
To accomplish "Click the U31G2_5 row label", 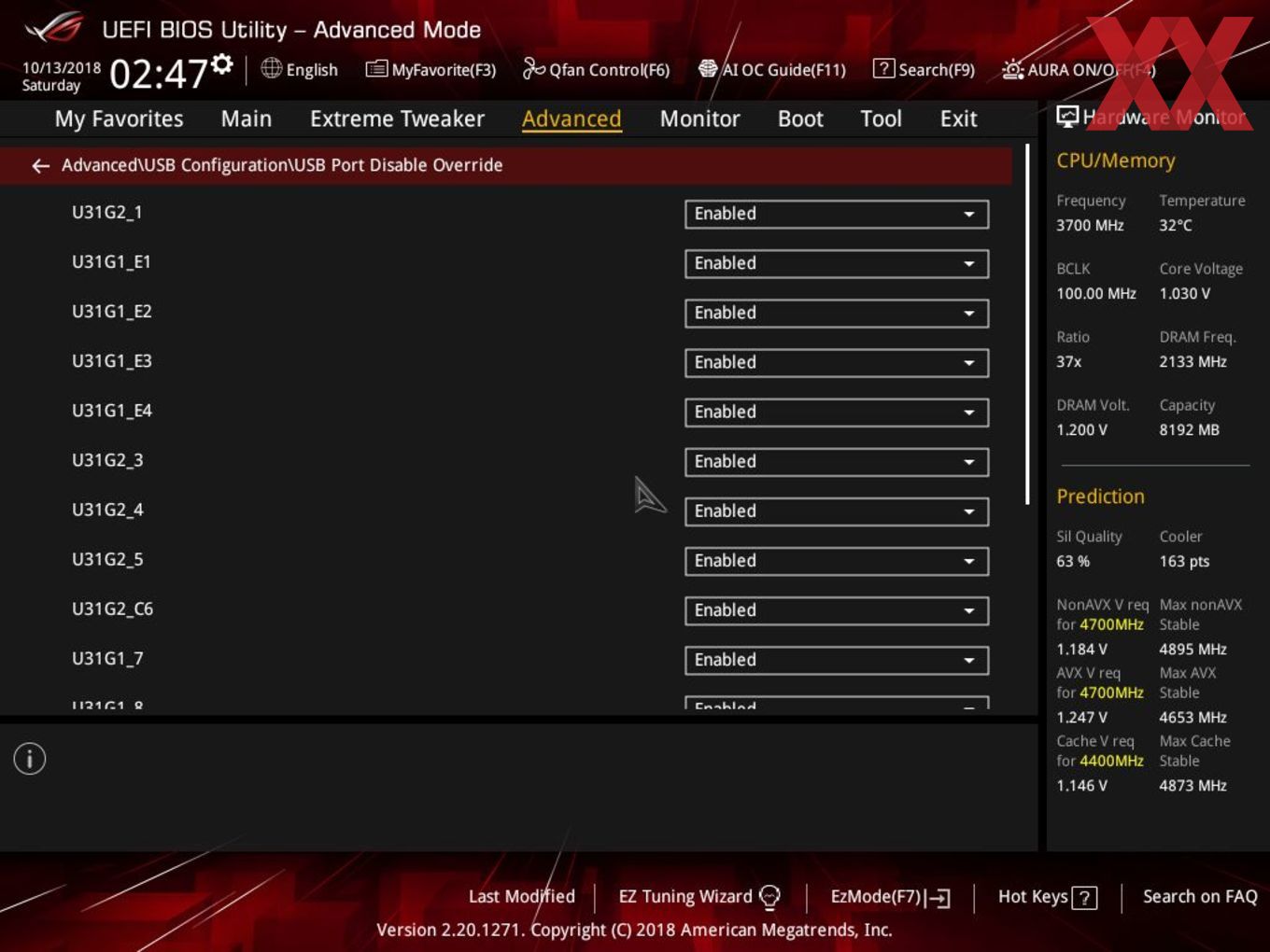I will point(107,559).
